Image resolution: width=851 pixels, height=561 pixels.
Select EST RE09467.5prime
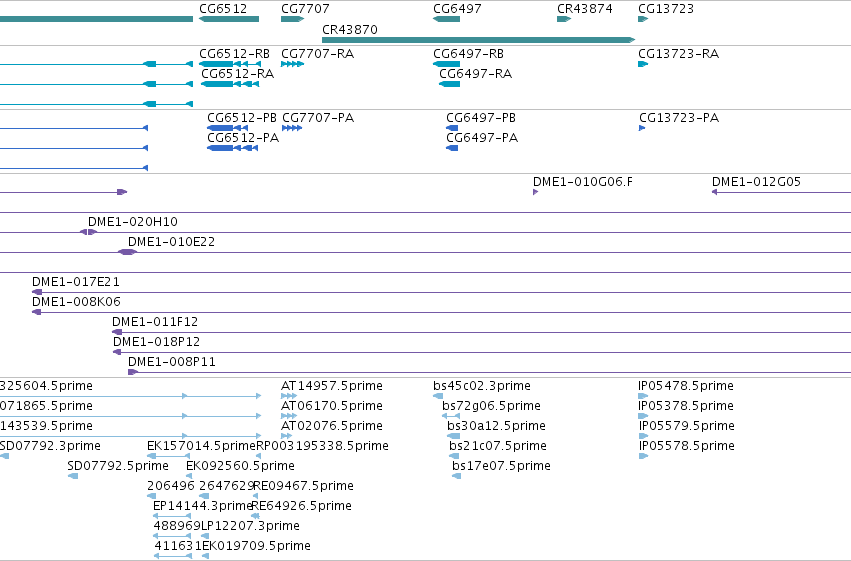coord(256,496)
